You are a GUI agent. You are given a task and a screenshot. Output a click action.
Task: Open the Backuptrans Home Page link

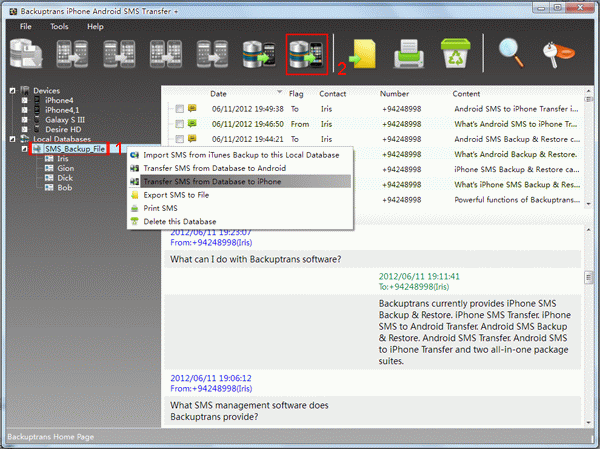coord(51,437)
